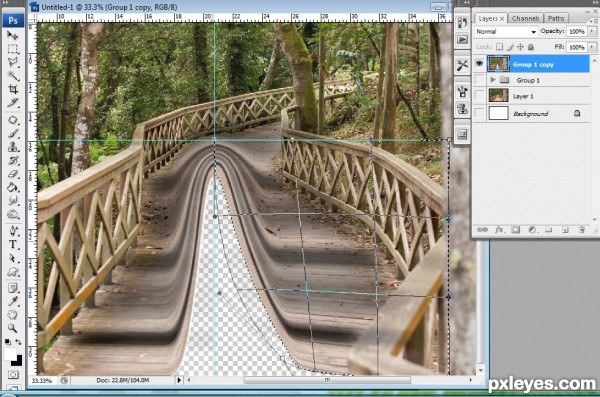The height and width of the screenshot is (397, 600).
Task: Select the Notes tool
Action: [x=13, y=288]
